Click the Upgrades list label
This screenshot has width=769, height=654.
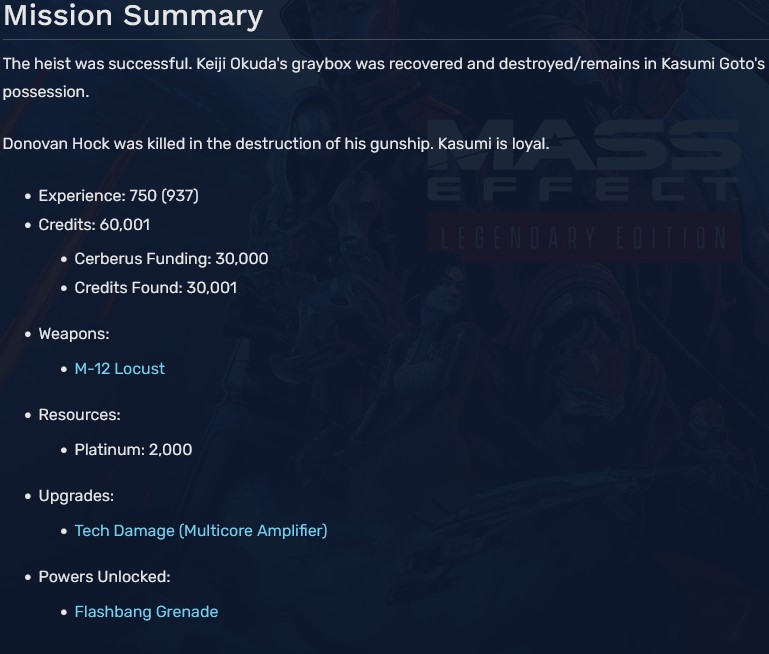(76, 495)
